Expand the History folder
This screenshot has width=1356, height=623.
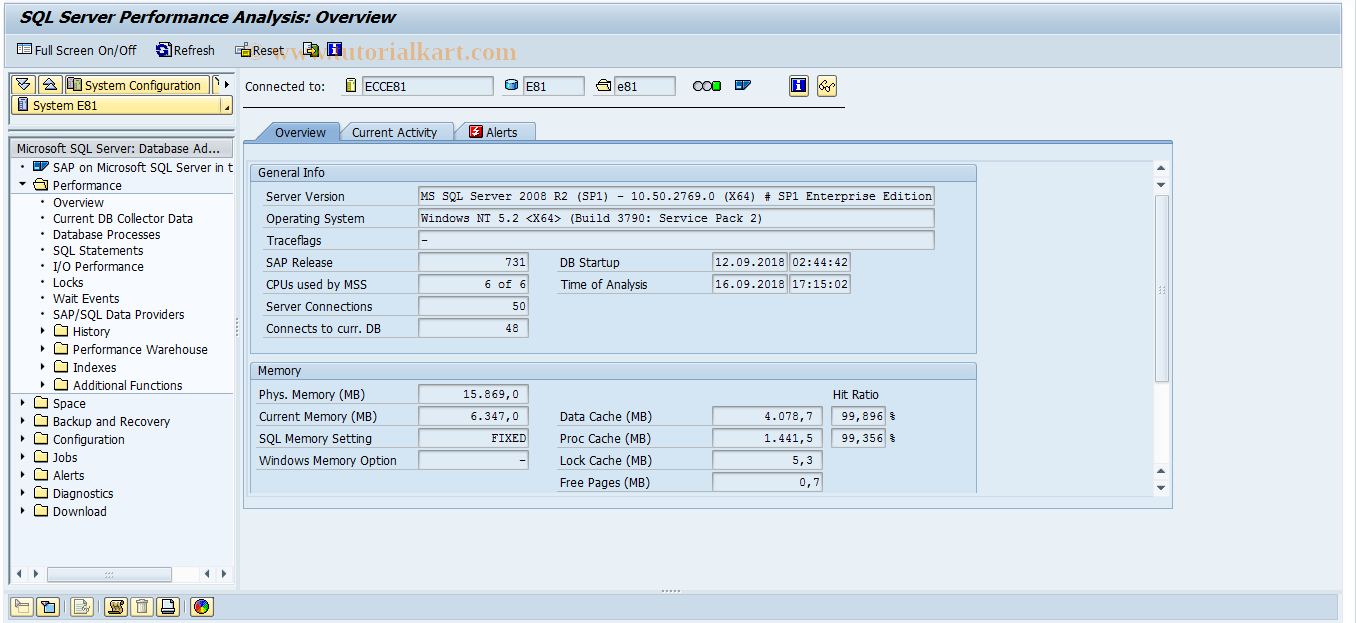tap(43, 331)
